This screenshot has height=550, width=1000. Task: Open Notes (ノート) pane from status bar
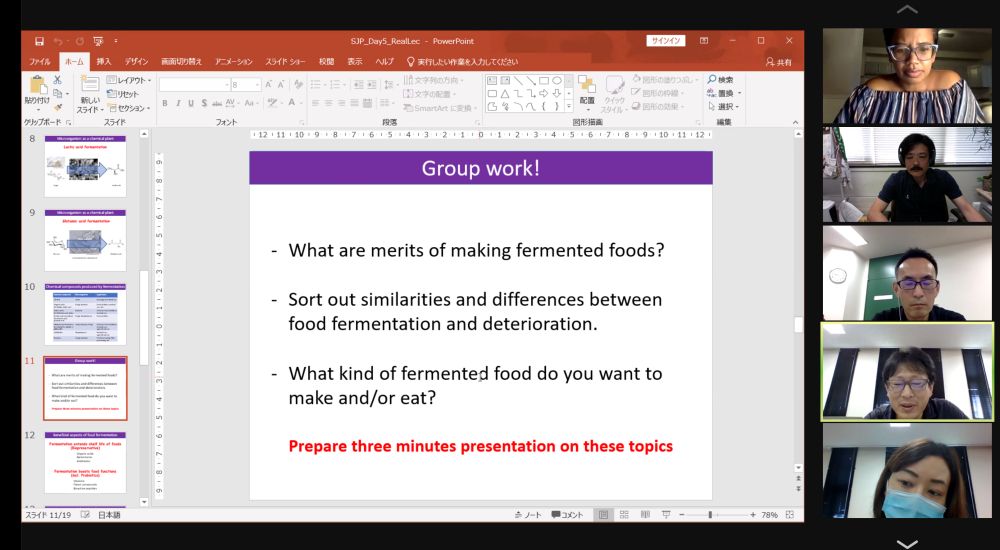click(528, 515)
